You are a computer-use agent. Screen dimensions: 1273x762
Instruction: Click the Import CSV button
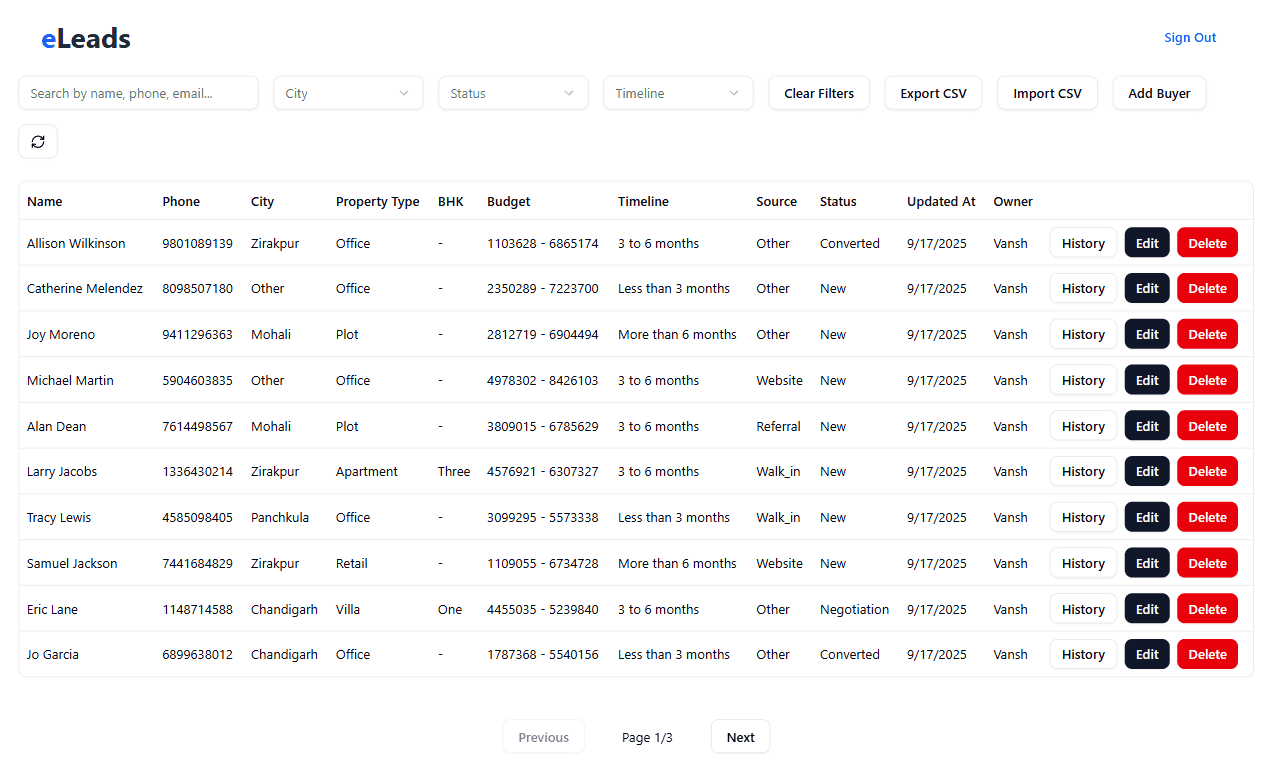[1047, 93]
